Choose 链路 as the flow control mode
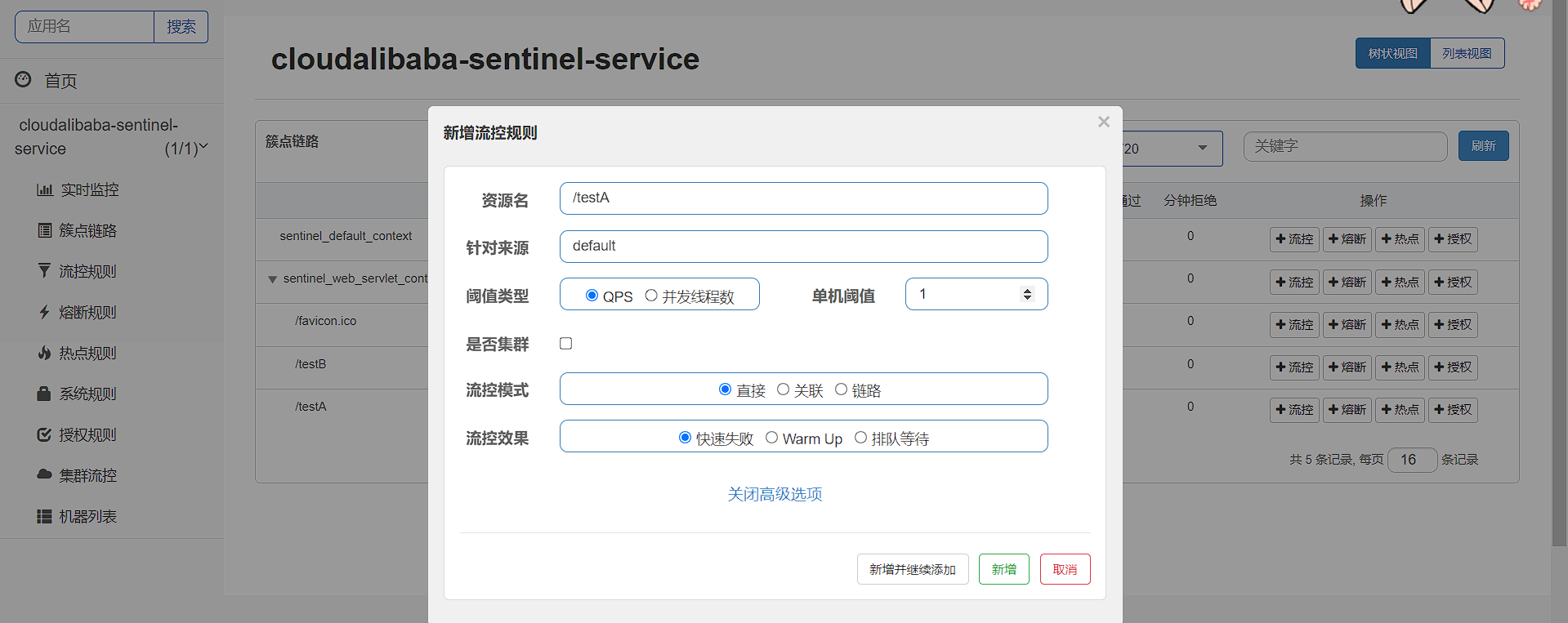This screenshot has width=1568, height=623. [x=841, y=389]
